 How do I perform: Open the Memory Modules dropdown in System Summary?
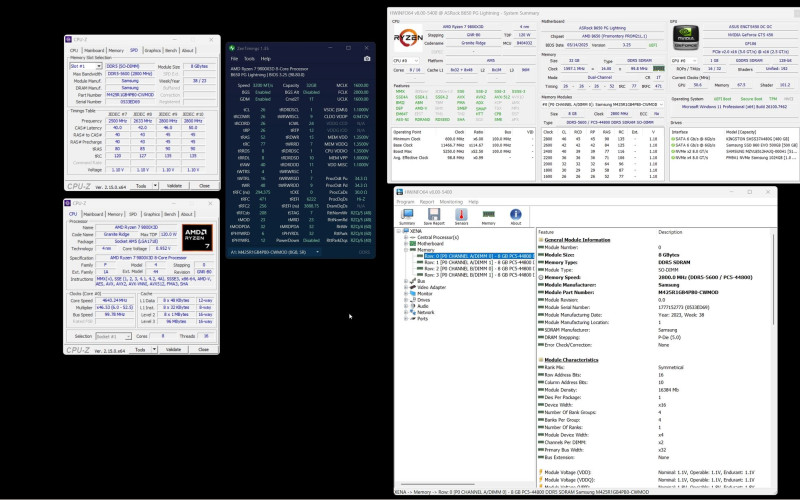coord(603,105)
